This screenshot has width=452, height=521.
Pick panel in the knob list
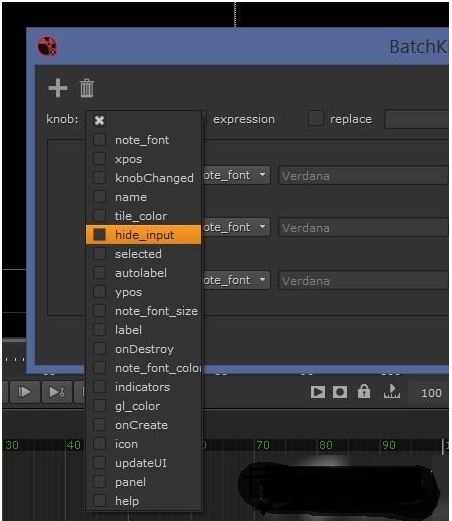coord(143,482)
